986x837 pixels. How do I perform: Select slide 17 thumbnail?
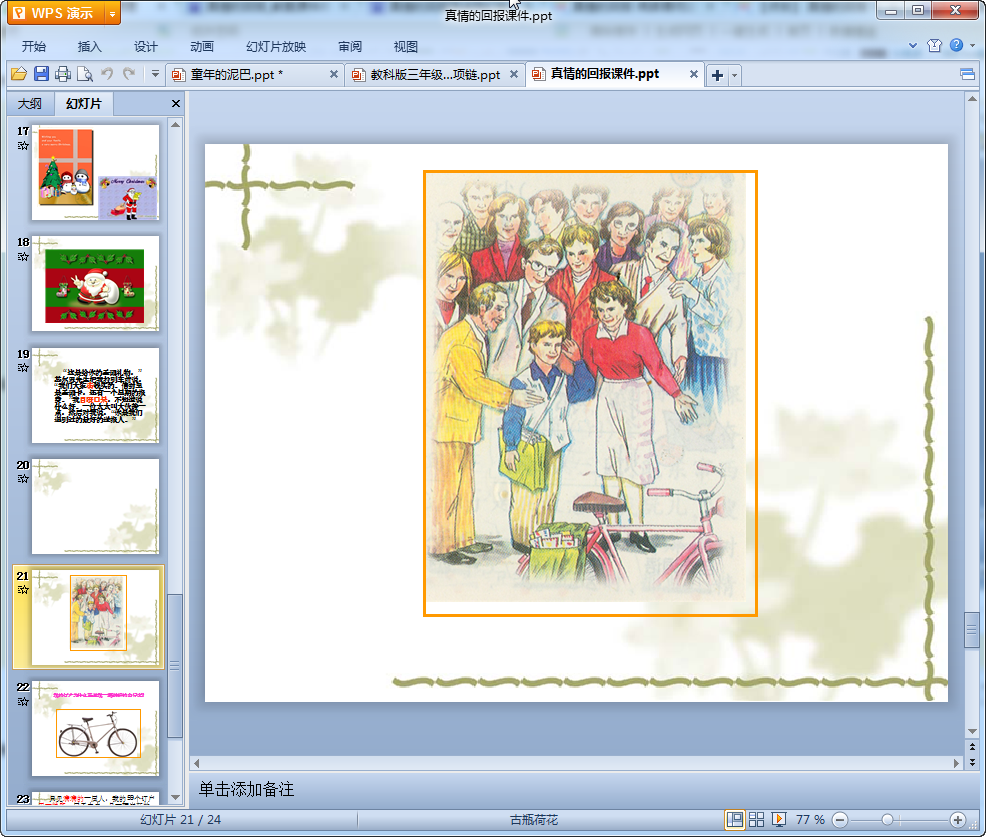click(x=96, y=172)
